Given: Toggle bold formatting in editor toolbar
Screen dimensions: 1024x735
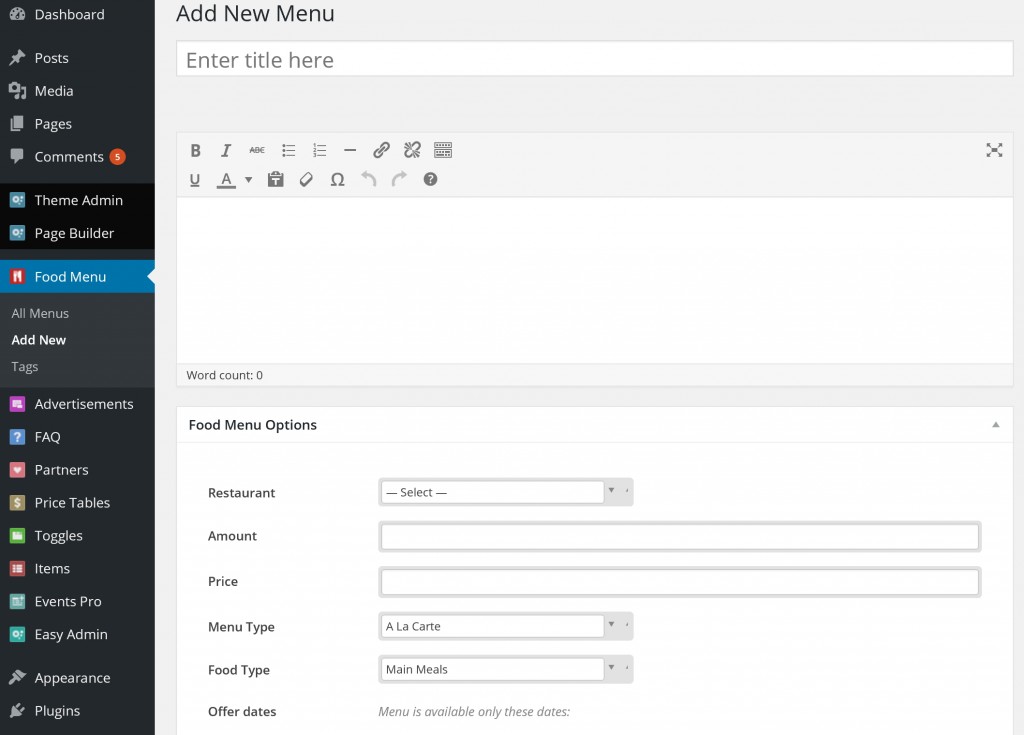Looking at the screenshot, I should [195, 151].
